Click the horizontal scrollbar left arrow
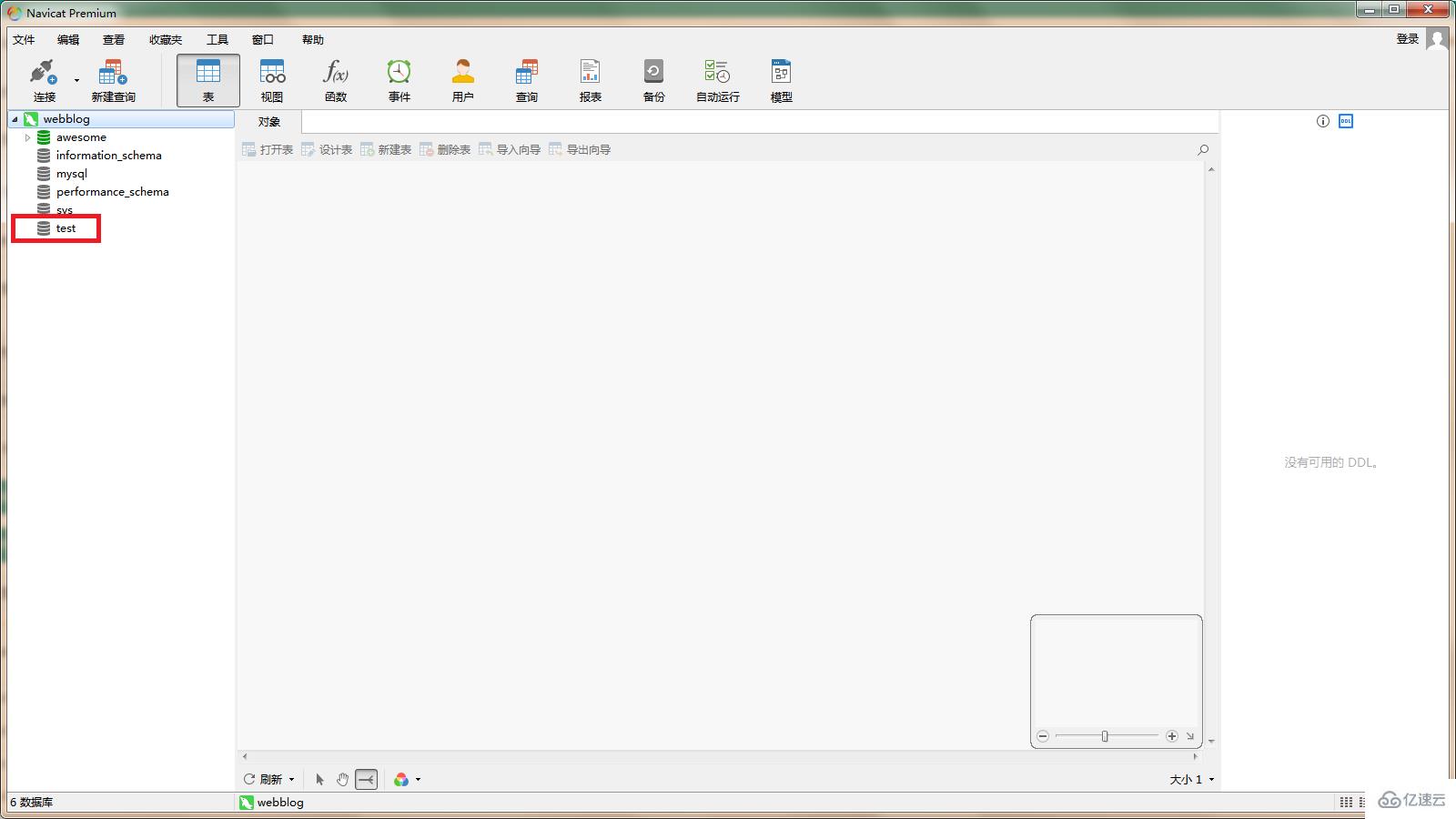 point(244,756)
